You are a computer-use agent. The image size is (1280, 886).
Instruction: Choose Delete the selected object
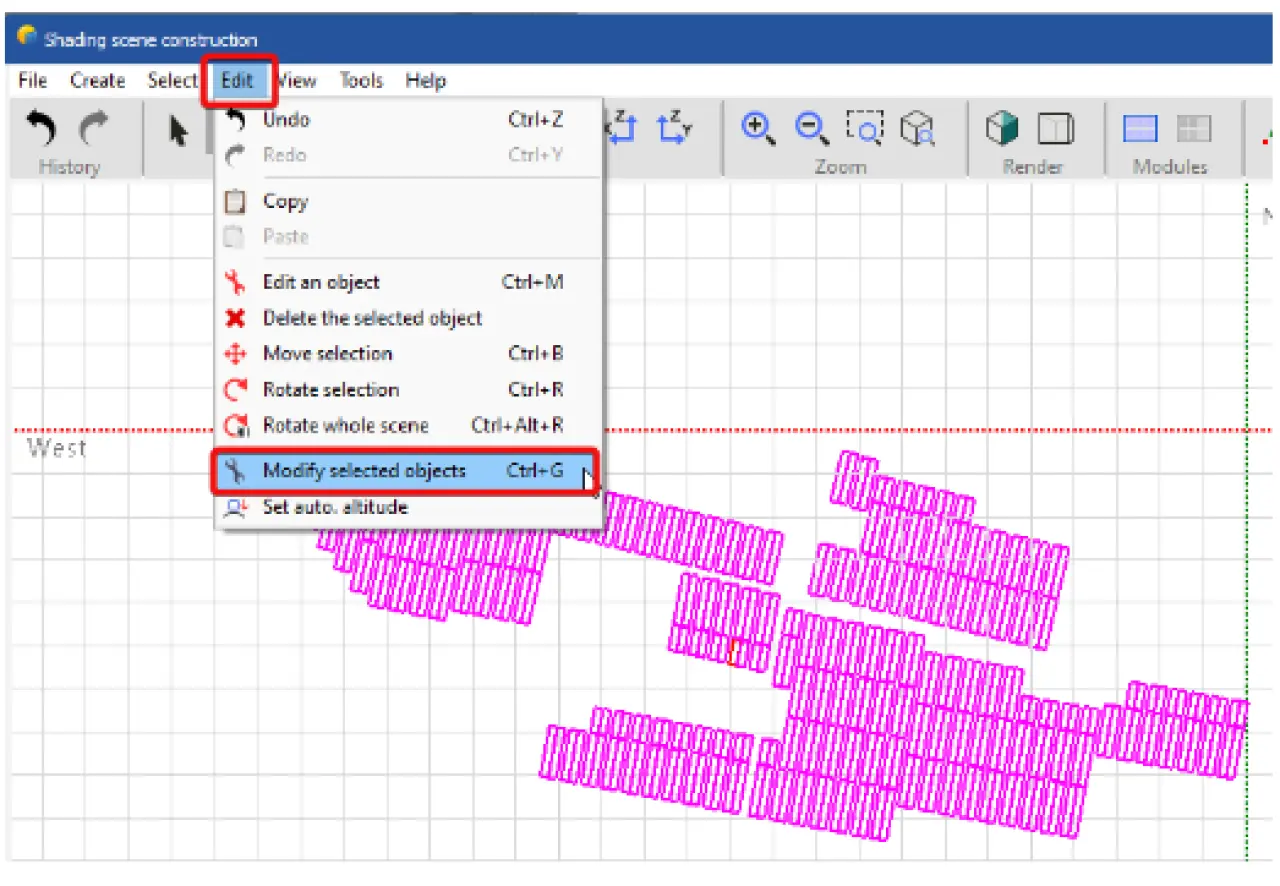pyautogui.click(x=372, y=318)
